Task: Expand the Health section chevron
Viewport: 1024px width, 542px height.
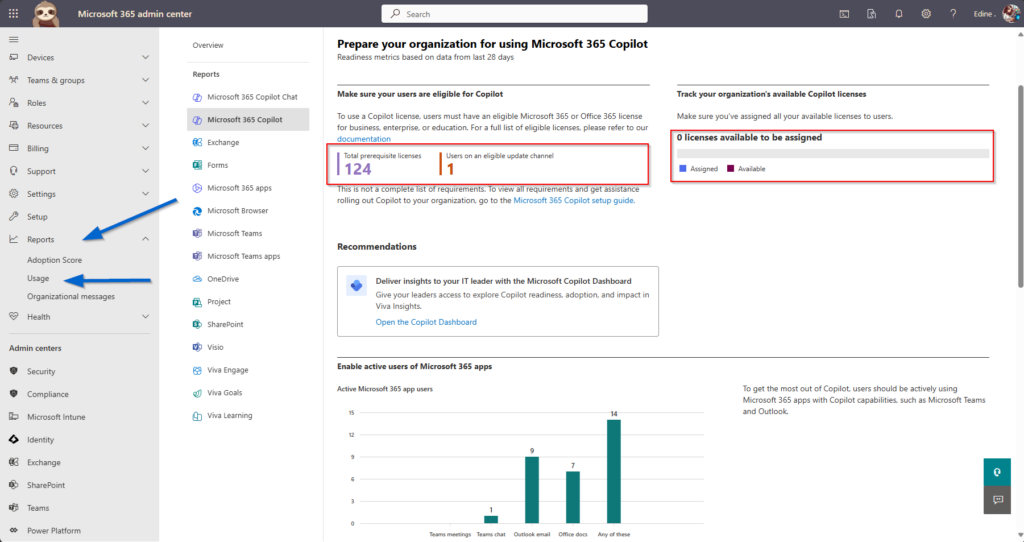Action: coord(146,317)
